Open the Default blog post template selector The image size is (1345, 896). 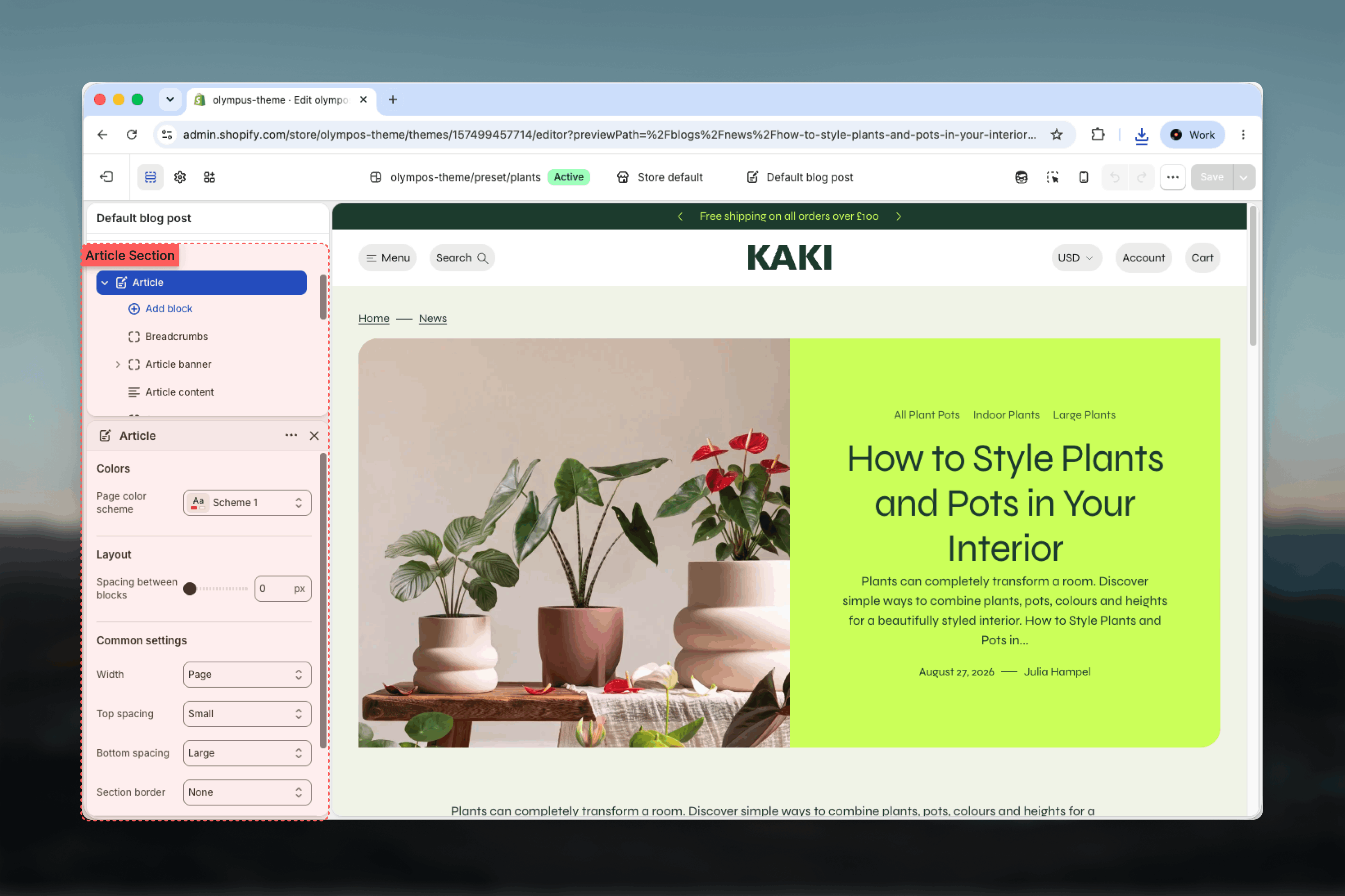[x=800, y=177]
